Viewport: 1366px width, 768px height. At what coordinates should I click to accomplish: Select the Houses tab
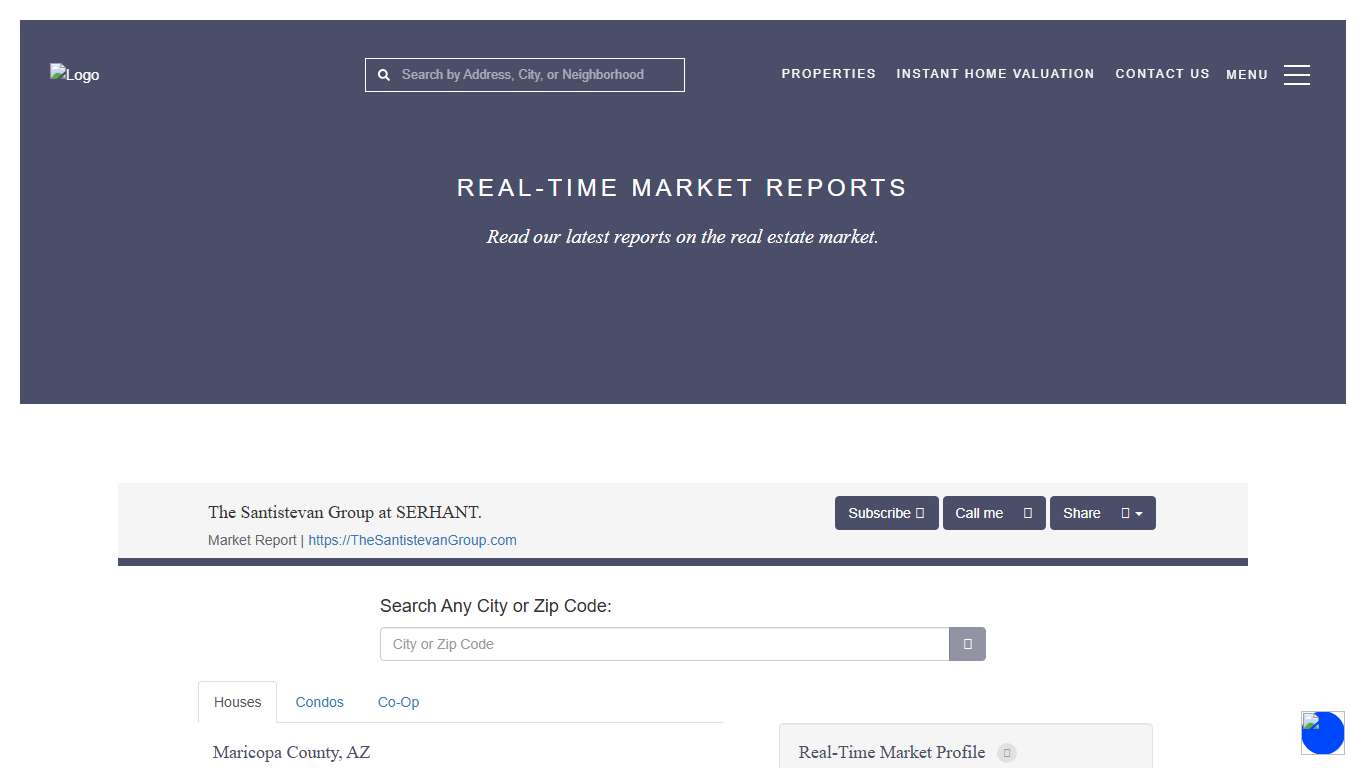237,702
